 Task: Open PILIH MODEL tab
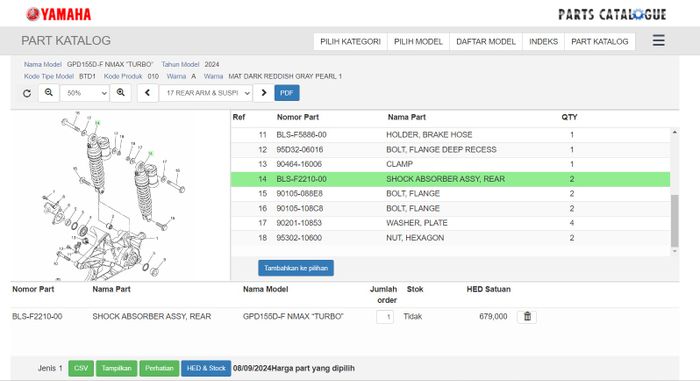tap(418, 42)
